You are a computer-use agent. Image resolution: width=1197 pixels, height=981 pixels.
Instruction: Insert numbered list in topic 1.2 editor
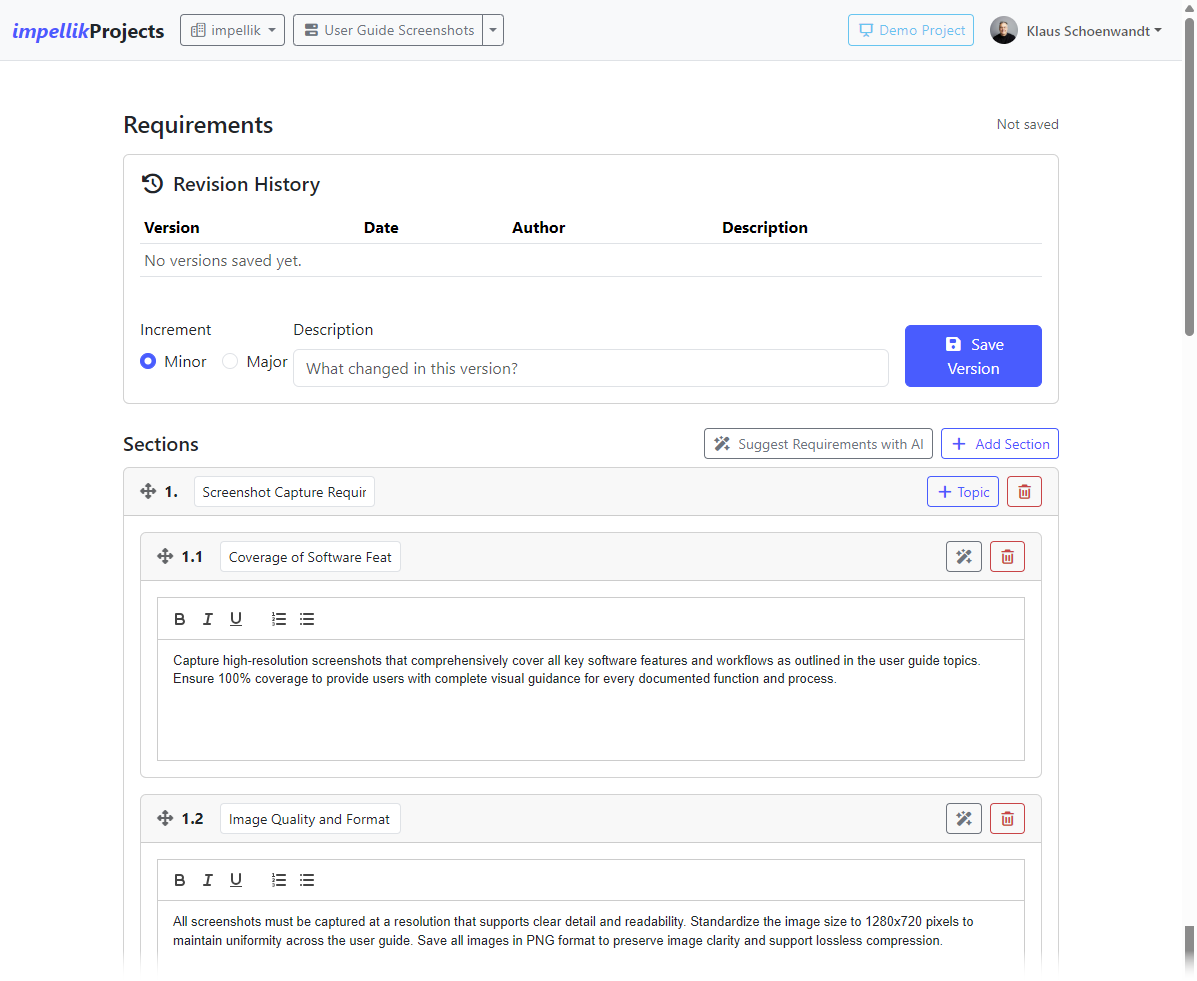tap(279, 880)
